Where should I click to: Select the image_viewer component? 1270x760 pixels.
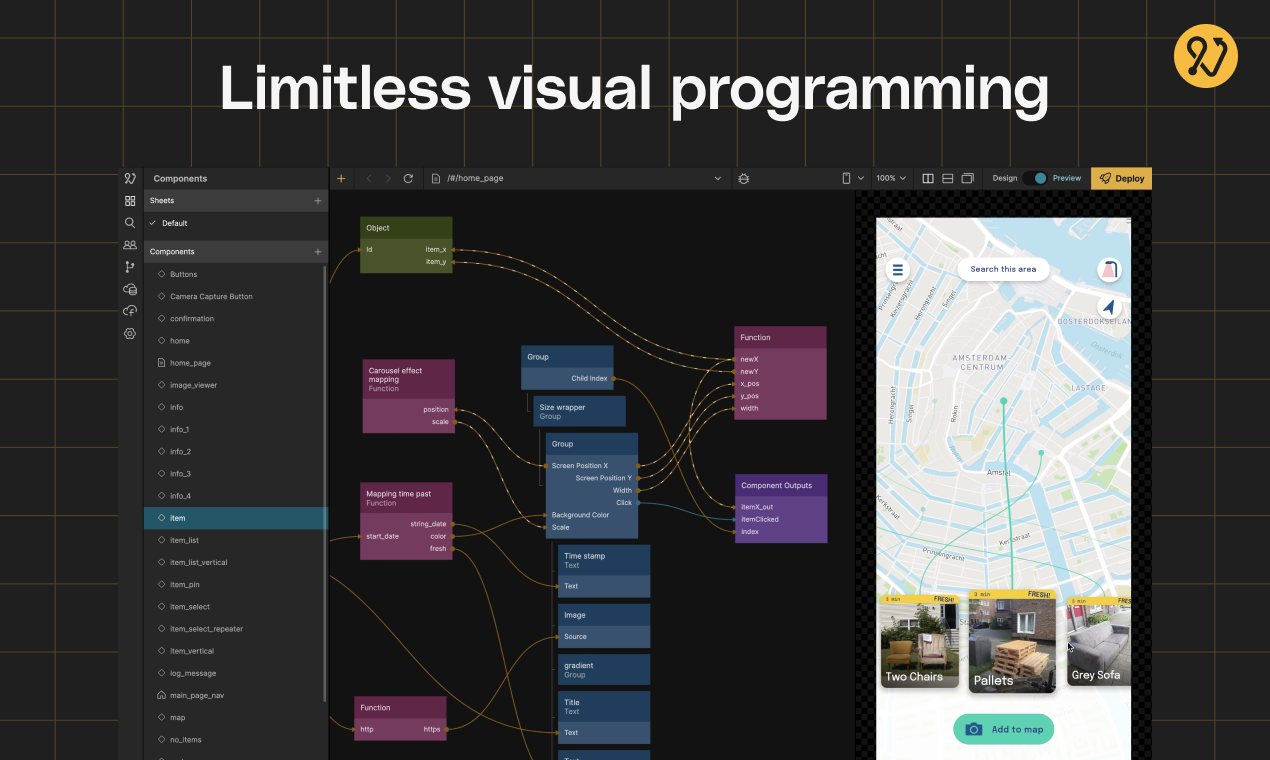click(237, 385)
